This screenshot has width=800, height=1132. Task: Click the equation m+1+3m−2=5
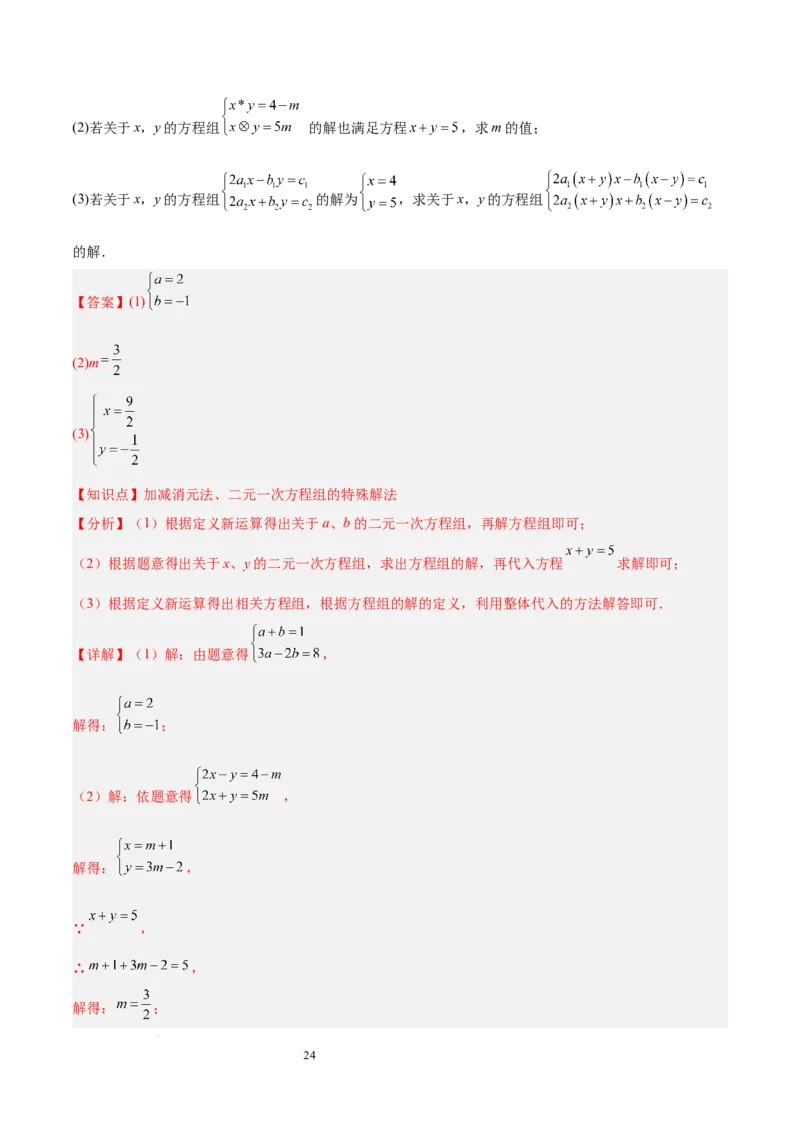(138, 966)
